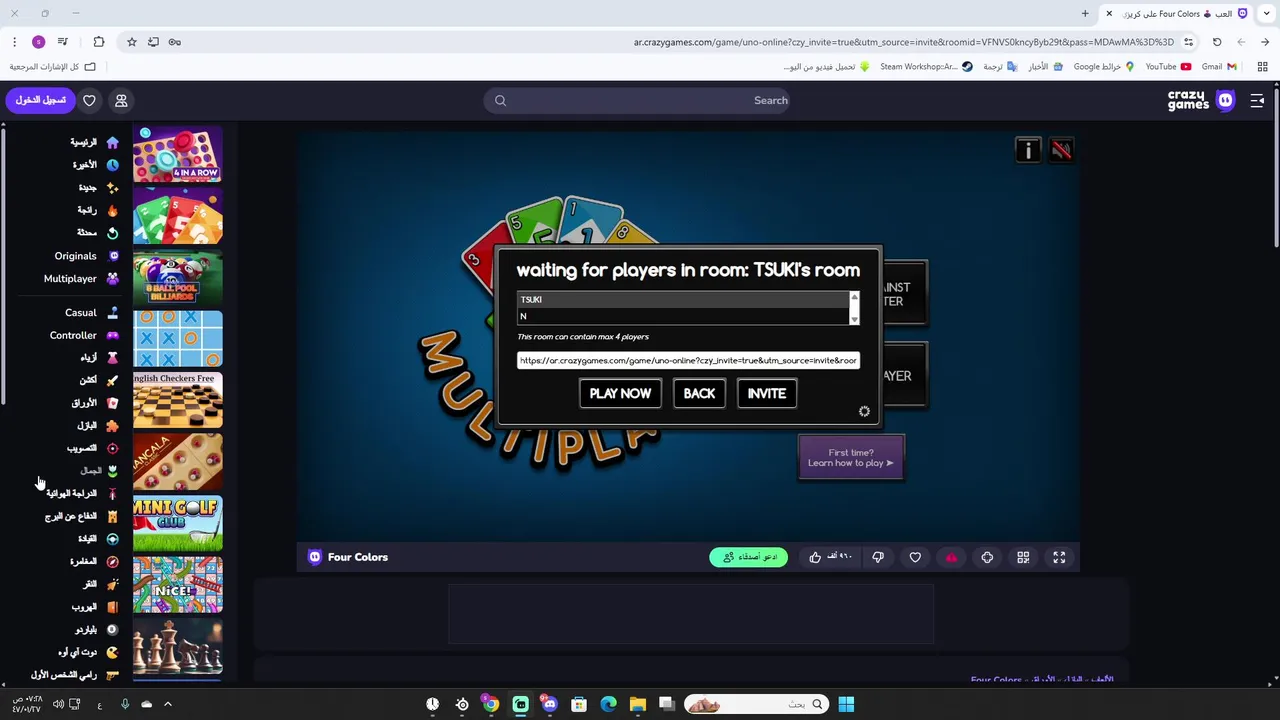Click the puzzle-shaped icon under game
The image size is (1280, 720).
click(987, 557)
